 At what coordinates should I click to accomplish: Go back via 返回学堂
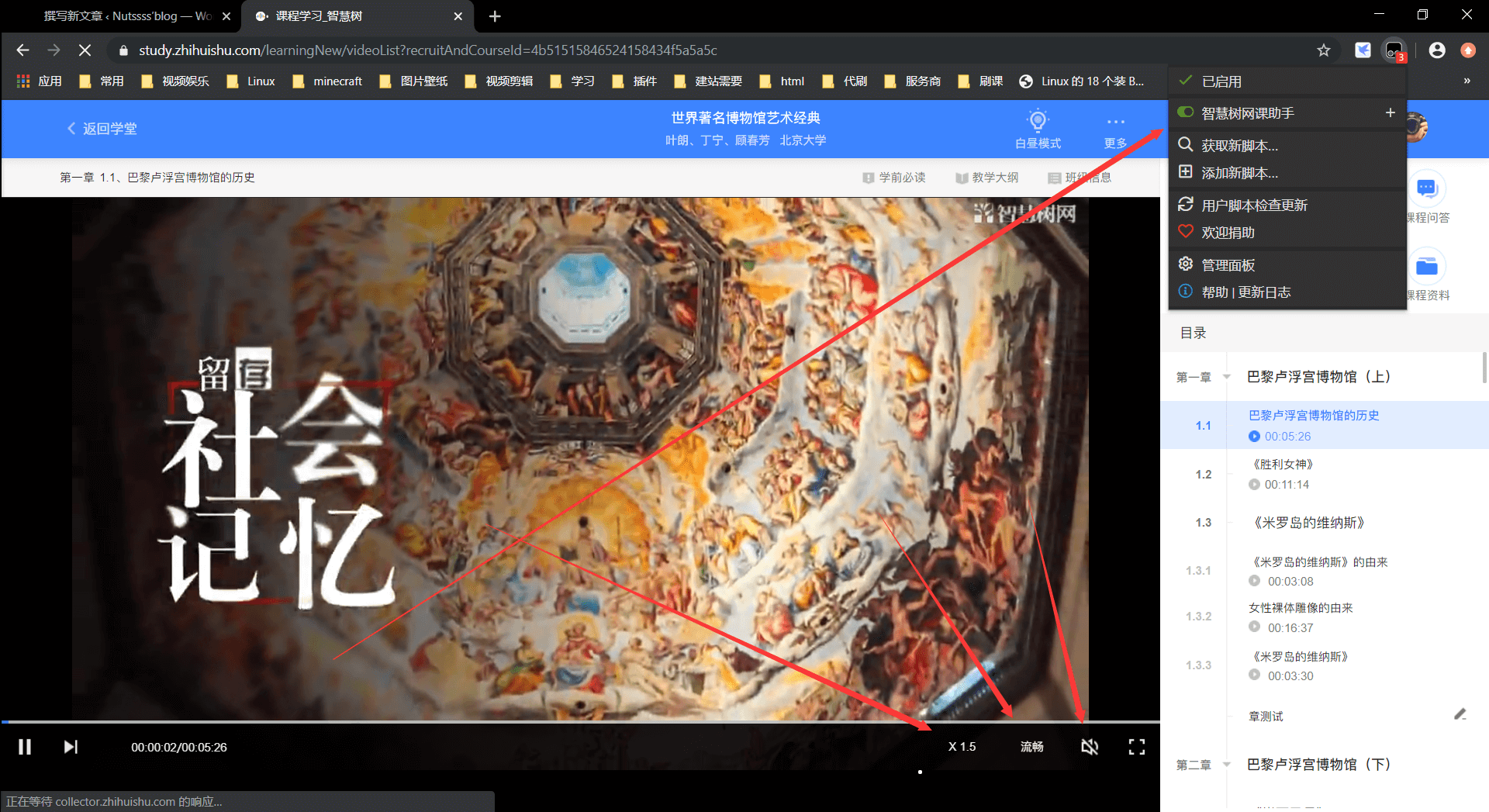click(x=102, y=129)
